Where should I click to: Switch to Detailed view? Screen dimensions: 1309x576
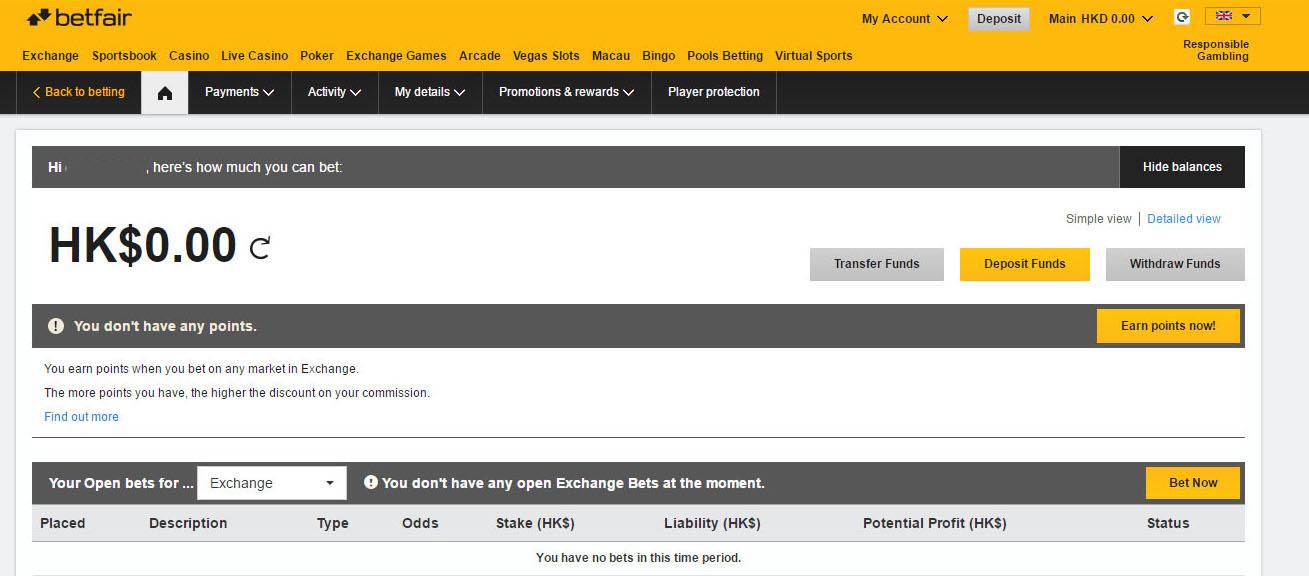pos(1184,219)
